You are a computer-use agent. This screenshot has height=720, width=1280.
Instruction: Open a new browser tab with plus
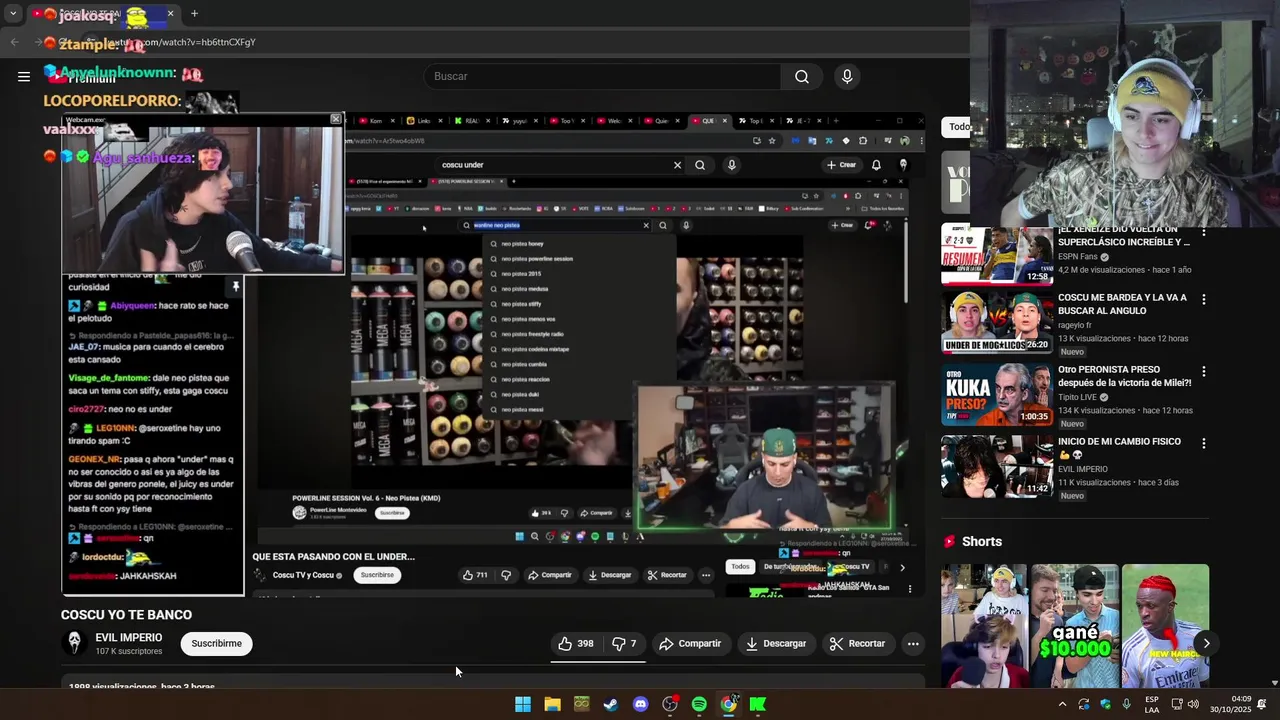coord(194,14)
